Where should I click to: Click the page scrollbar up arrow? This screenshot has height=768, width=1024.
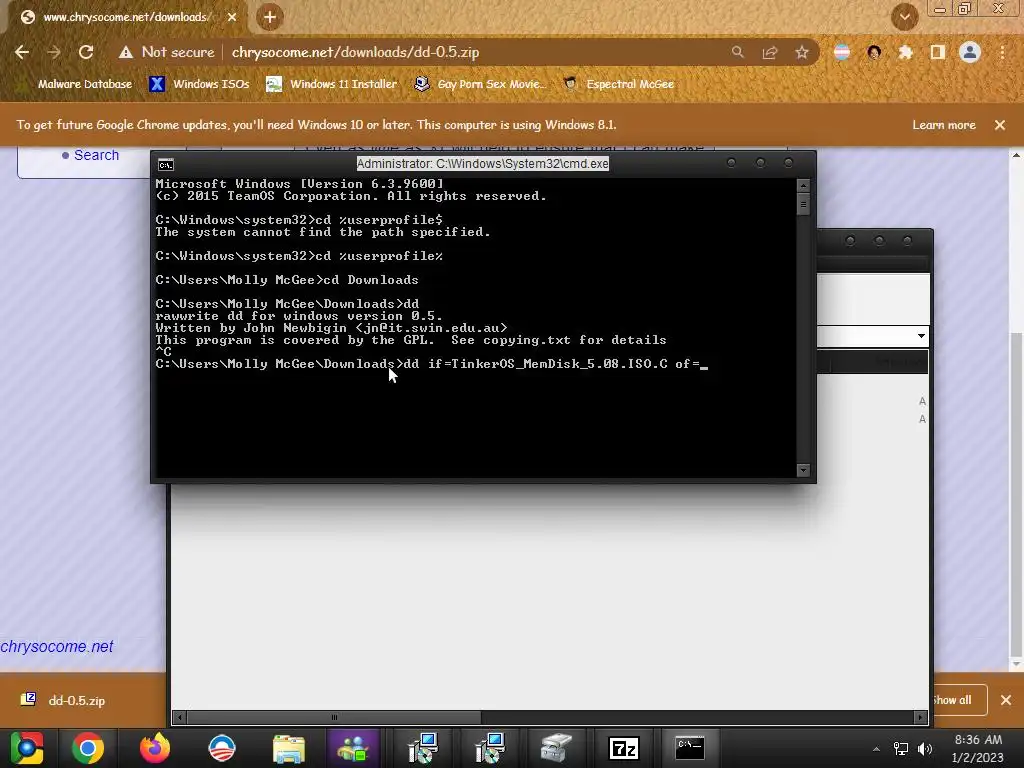pyautogui.click(x=1016, y=155)
